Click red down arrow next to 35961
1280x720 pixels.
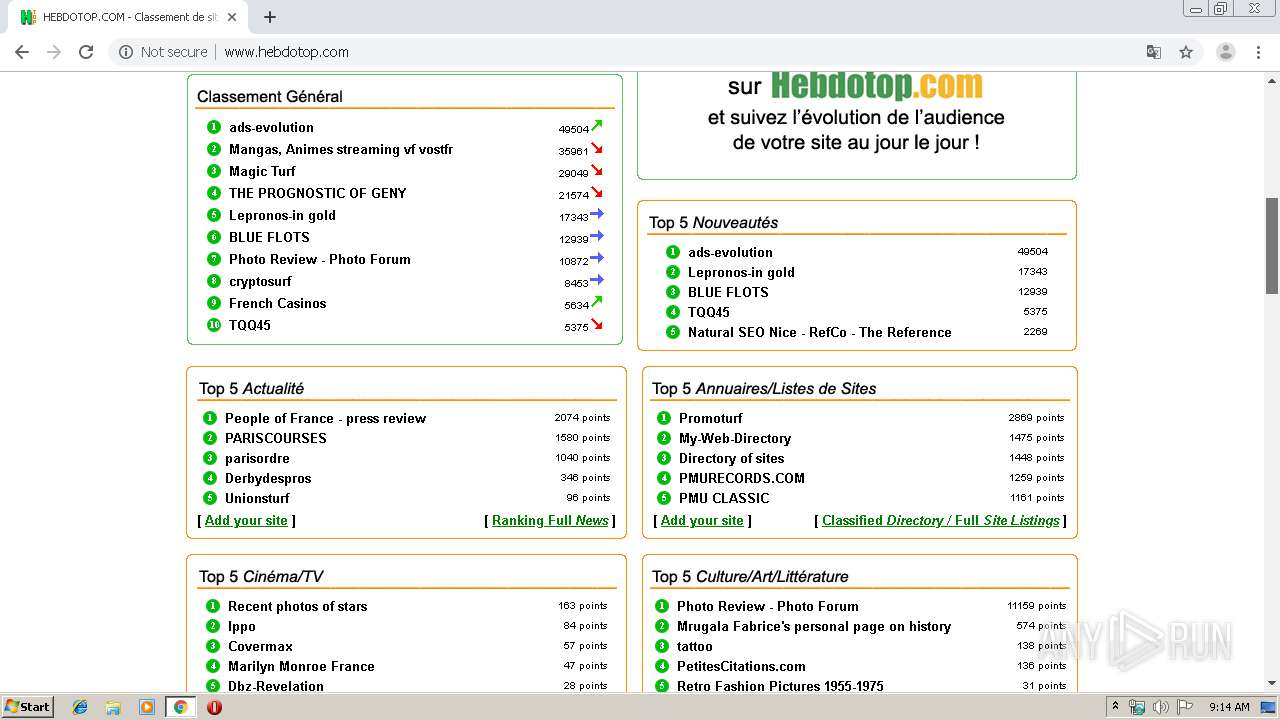tap(597, 149)
